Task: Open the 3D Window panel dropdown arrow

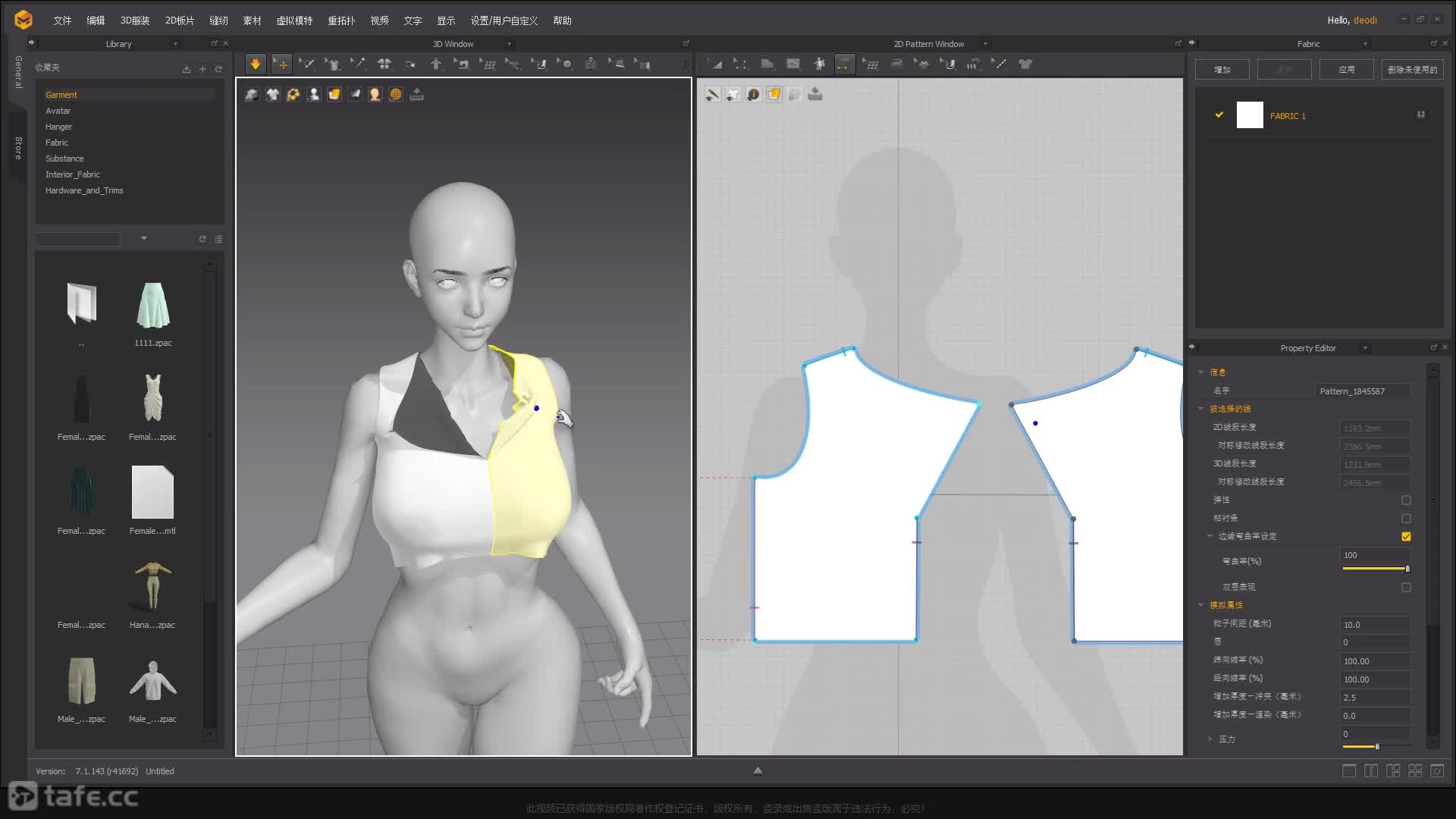Action: [509, 44]
